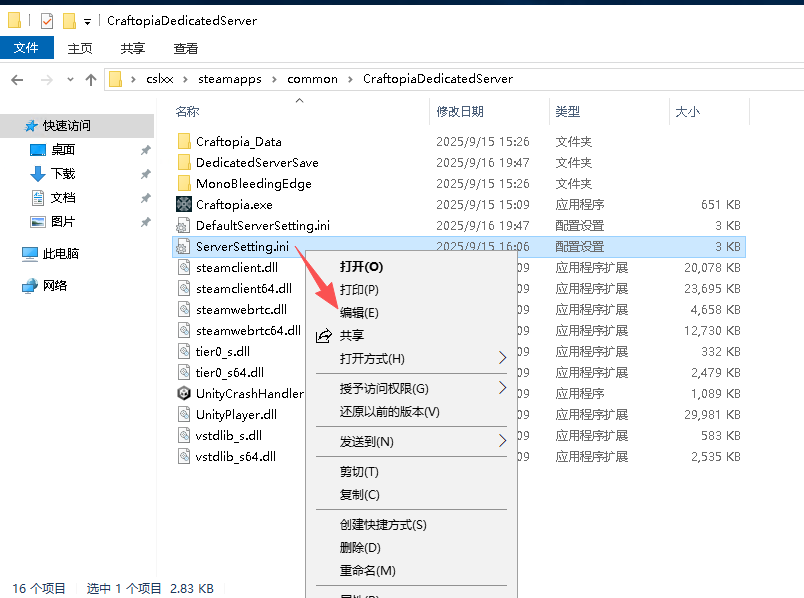Image resolution: width=804 pixels, height=598 pixels.
Task: Click the up-one-level arrow button
Action: tap(91, 79)
